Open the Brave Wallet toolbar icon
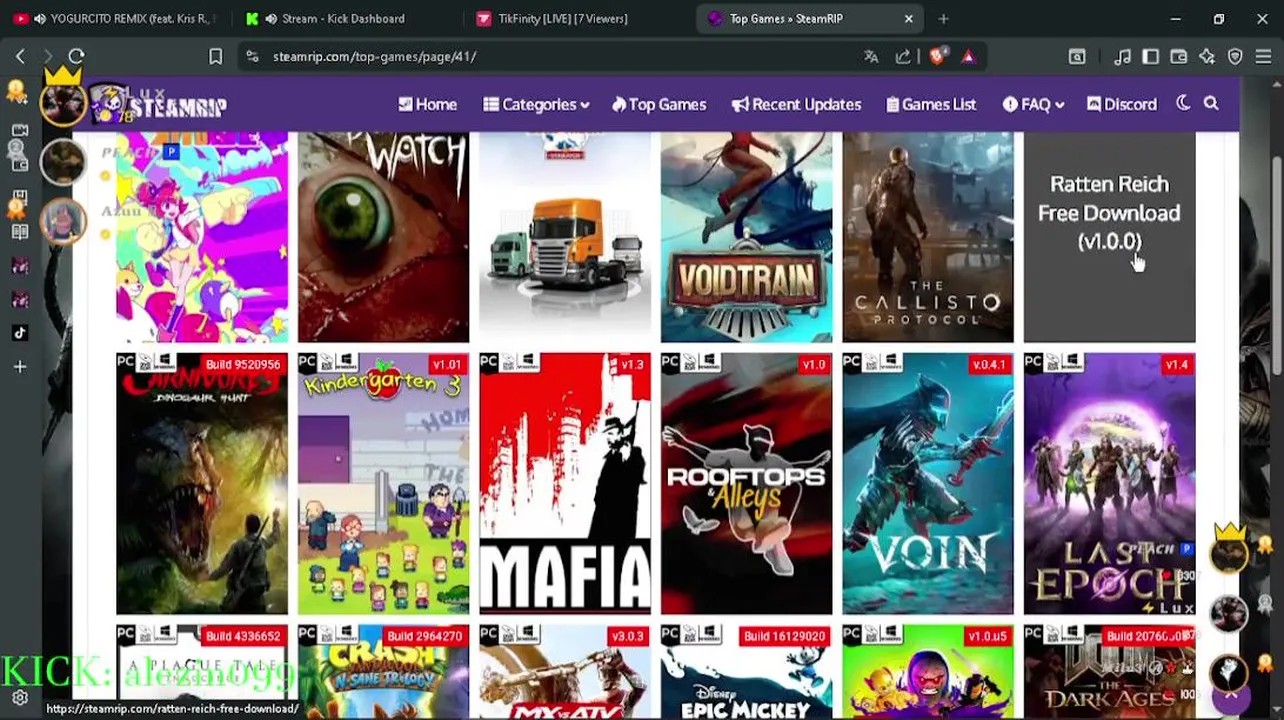This screenshot has height=720, width=1284. tap(1179, 57)
